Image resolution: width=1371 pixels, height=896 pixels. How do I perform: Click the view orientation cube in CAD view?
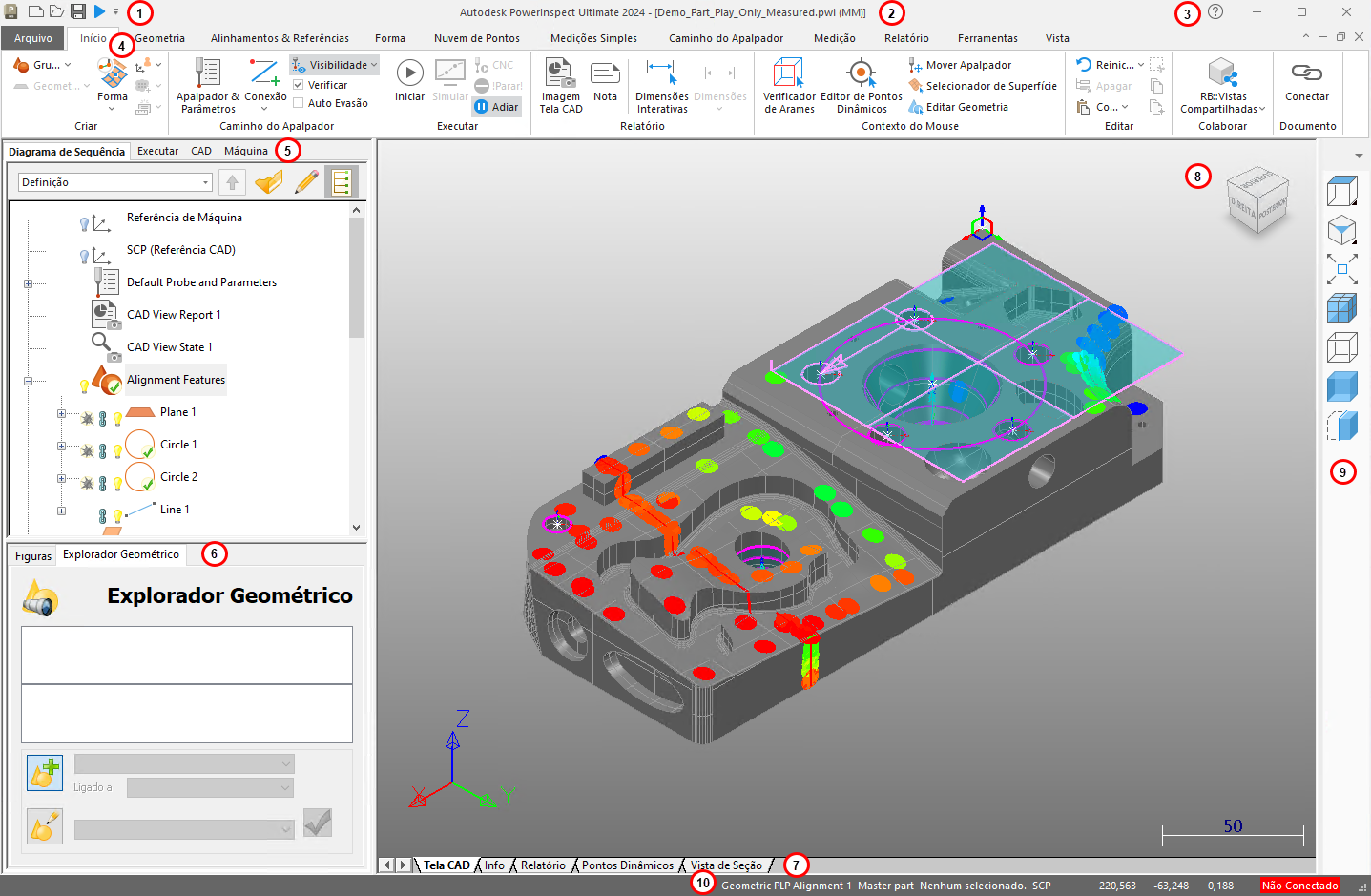pos(1257,202)
